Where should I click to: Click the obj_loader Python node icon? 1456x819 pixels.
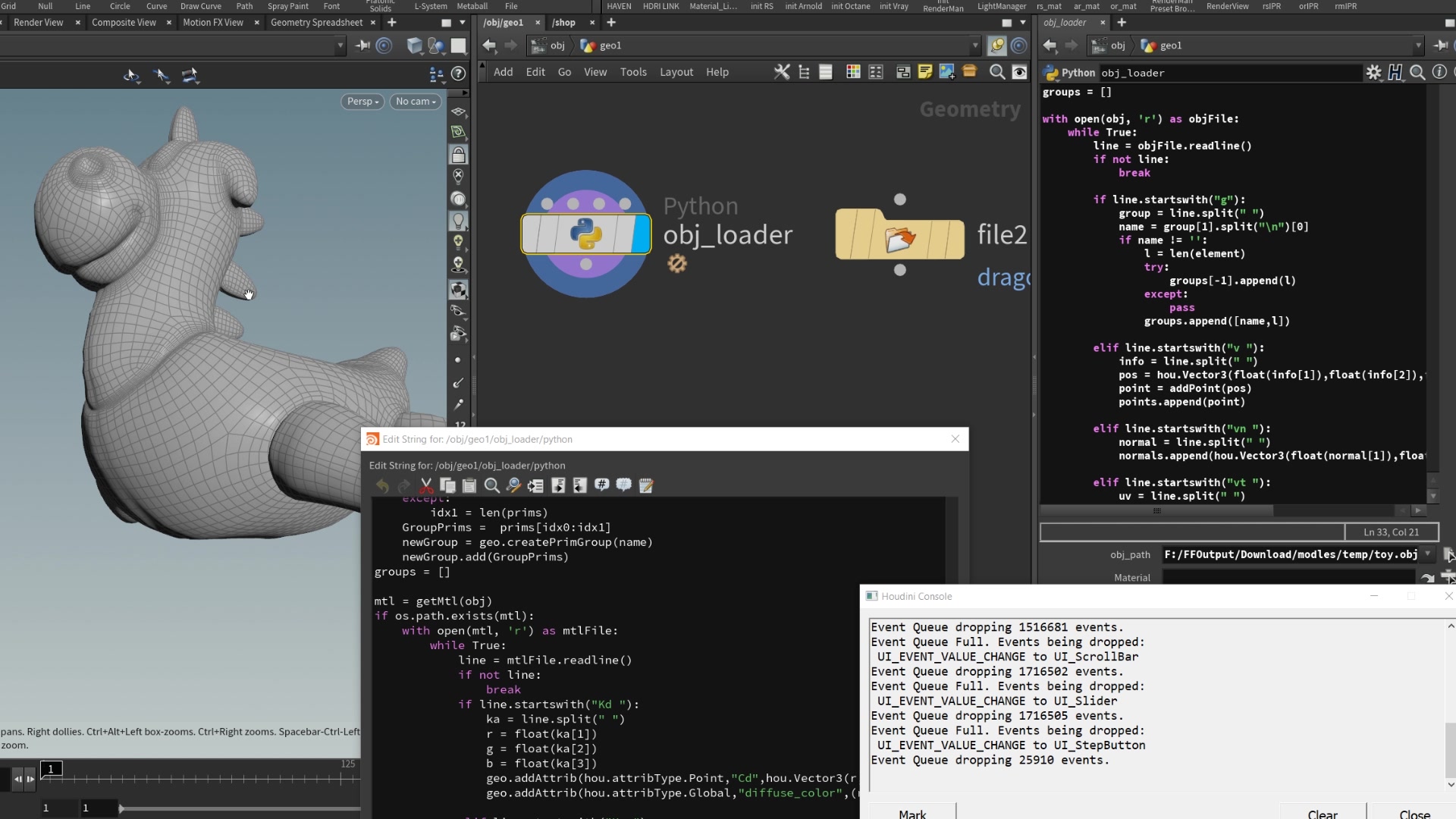tap(585, 234)
